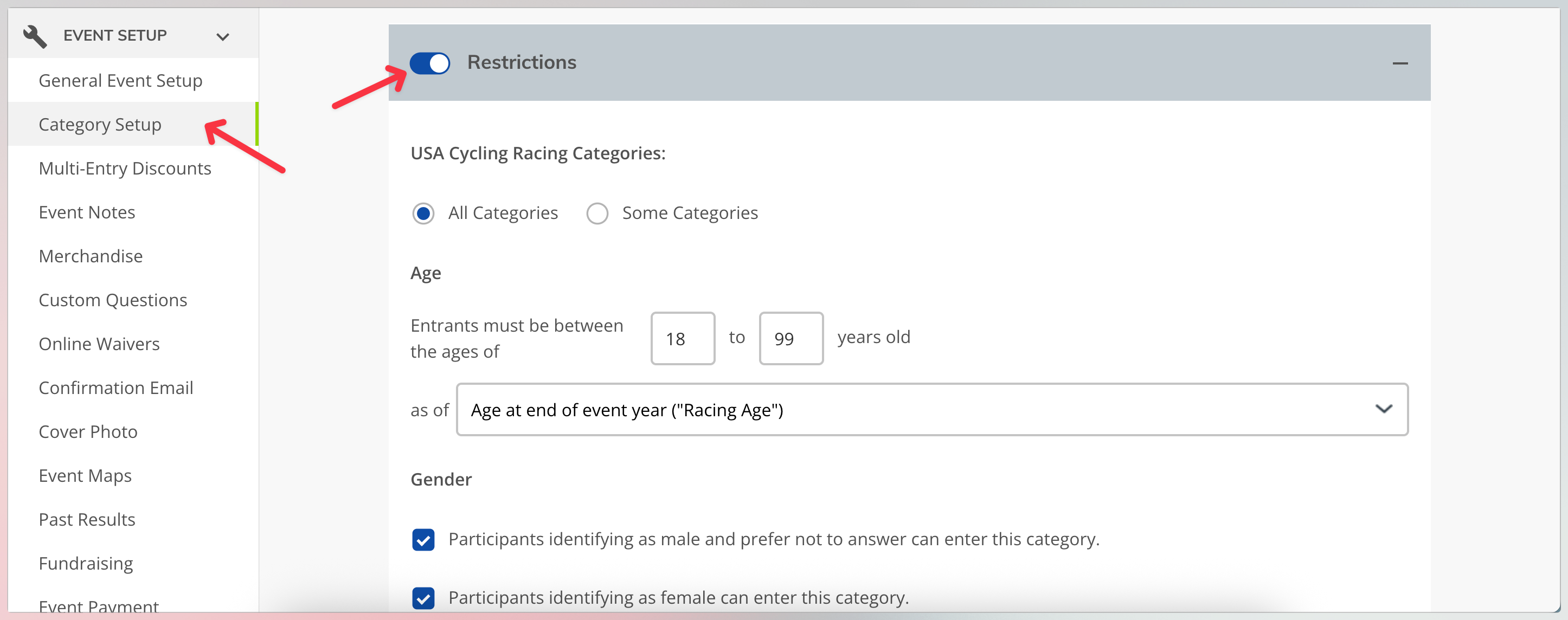This screenshot has height=620, width=1568.
Task: Click the minimum age field showing 18
Action: [683, 338]
